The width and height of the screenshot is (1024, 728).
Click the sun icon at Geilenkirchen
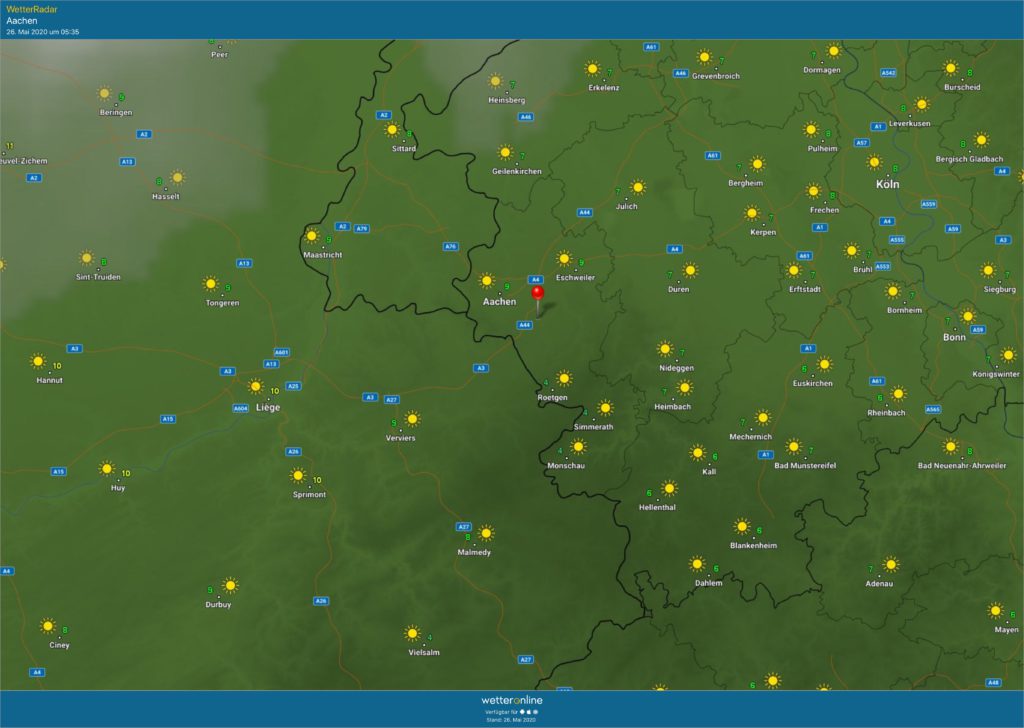[x=505, y=152]
